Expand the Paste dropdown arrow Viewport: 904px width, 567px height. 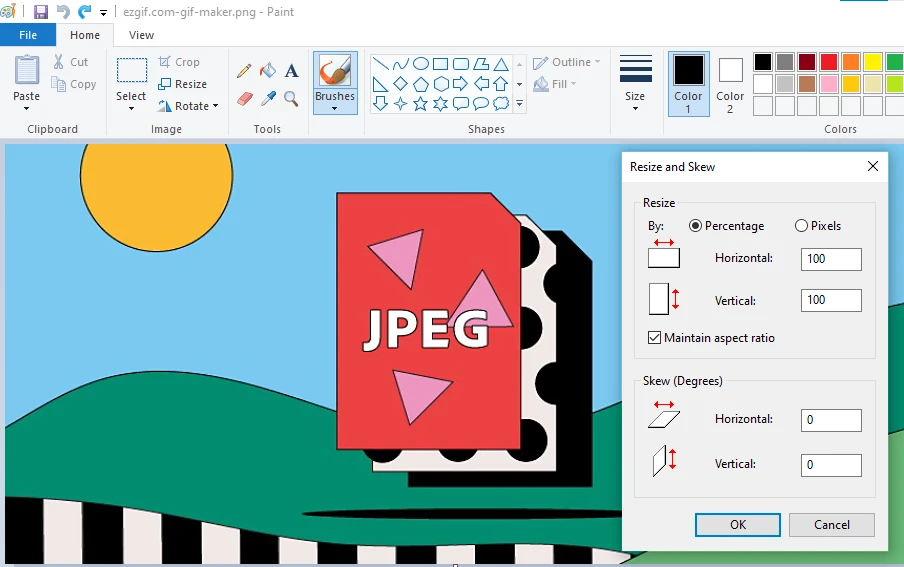point(27,108)
